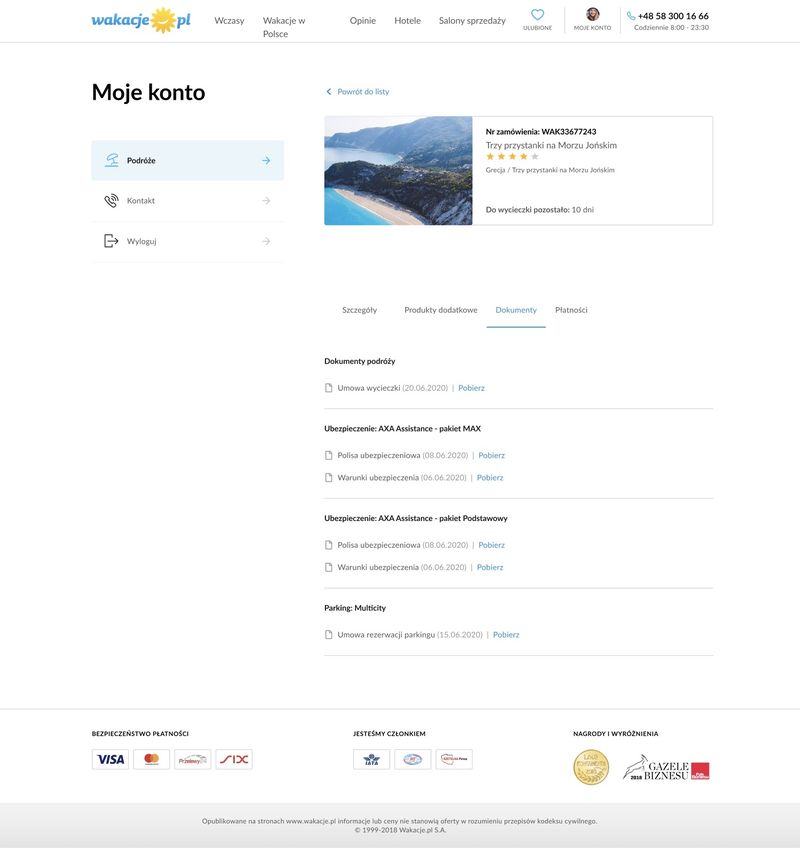Select the Szczegóły tab
Image resolution: width=800 pixels, height=848 pixels.
(359, 310)
